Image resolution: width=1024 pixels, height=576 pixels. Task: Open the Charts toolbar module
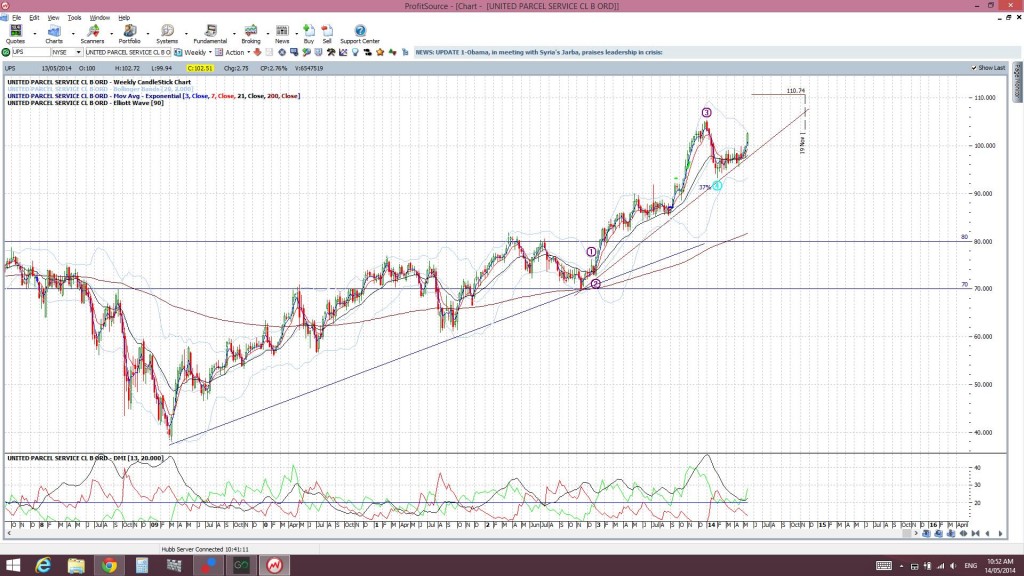tap(54, 34)
